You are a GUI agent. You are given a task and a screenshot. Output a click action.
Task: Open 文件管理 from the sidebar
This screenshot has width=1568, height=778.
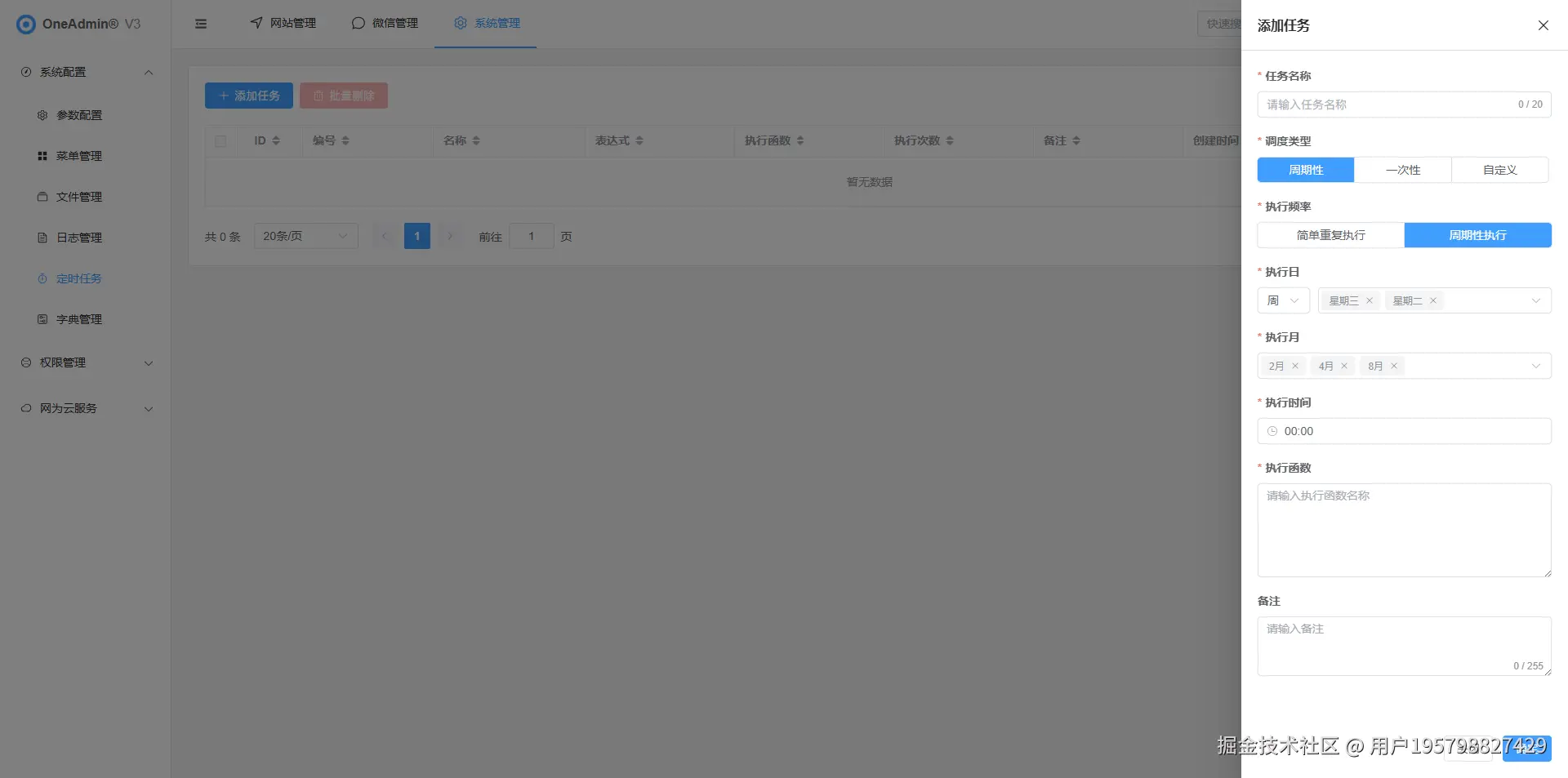(42, 197)
